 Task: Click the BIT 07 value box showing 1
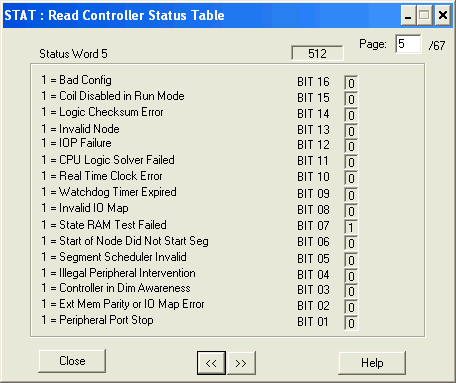coord(351,227)
